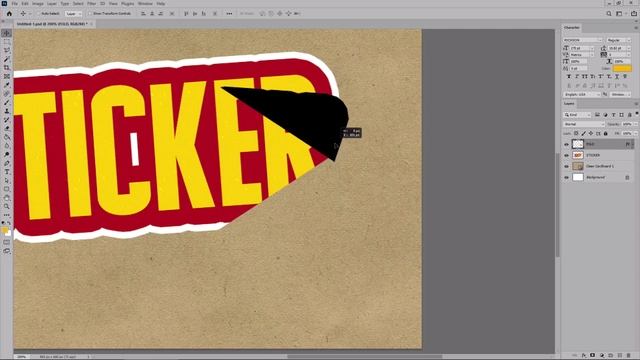Open the Auto-Select Layer dropdown
Image resolution: width=640 pixels, height=360 pixels.
tap(73, 13)
